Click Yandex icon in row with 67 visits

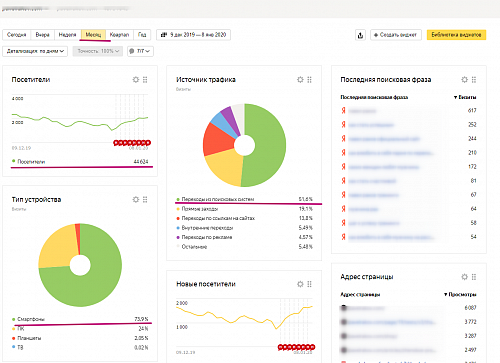(x=343, y=194)
